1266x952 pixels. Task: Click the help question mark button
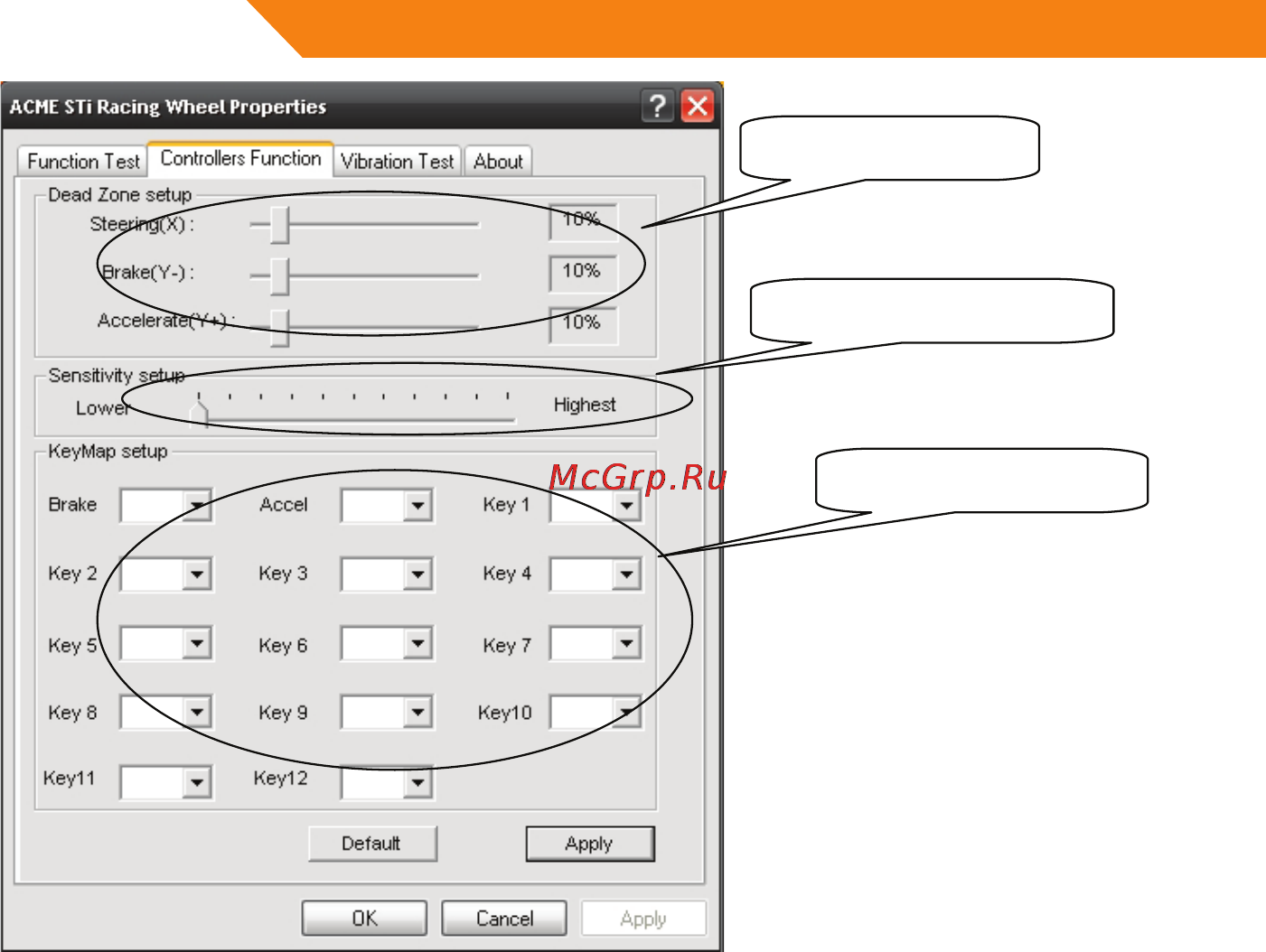pos(657,106)
